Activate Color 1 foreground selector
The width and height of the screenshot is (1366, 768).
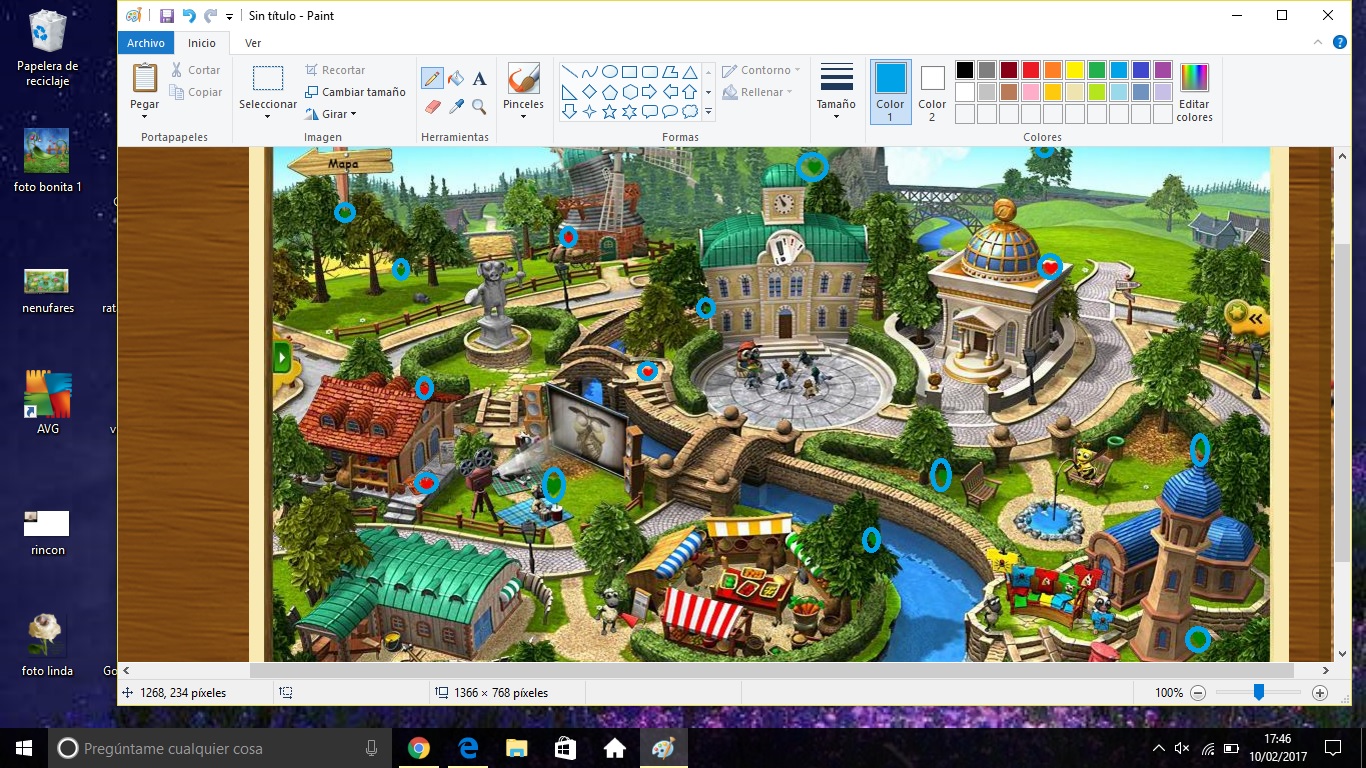coord(890,92)
